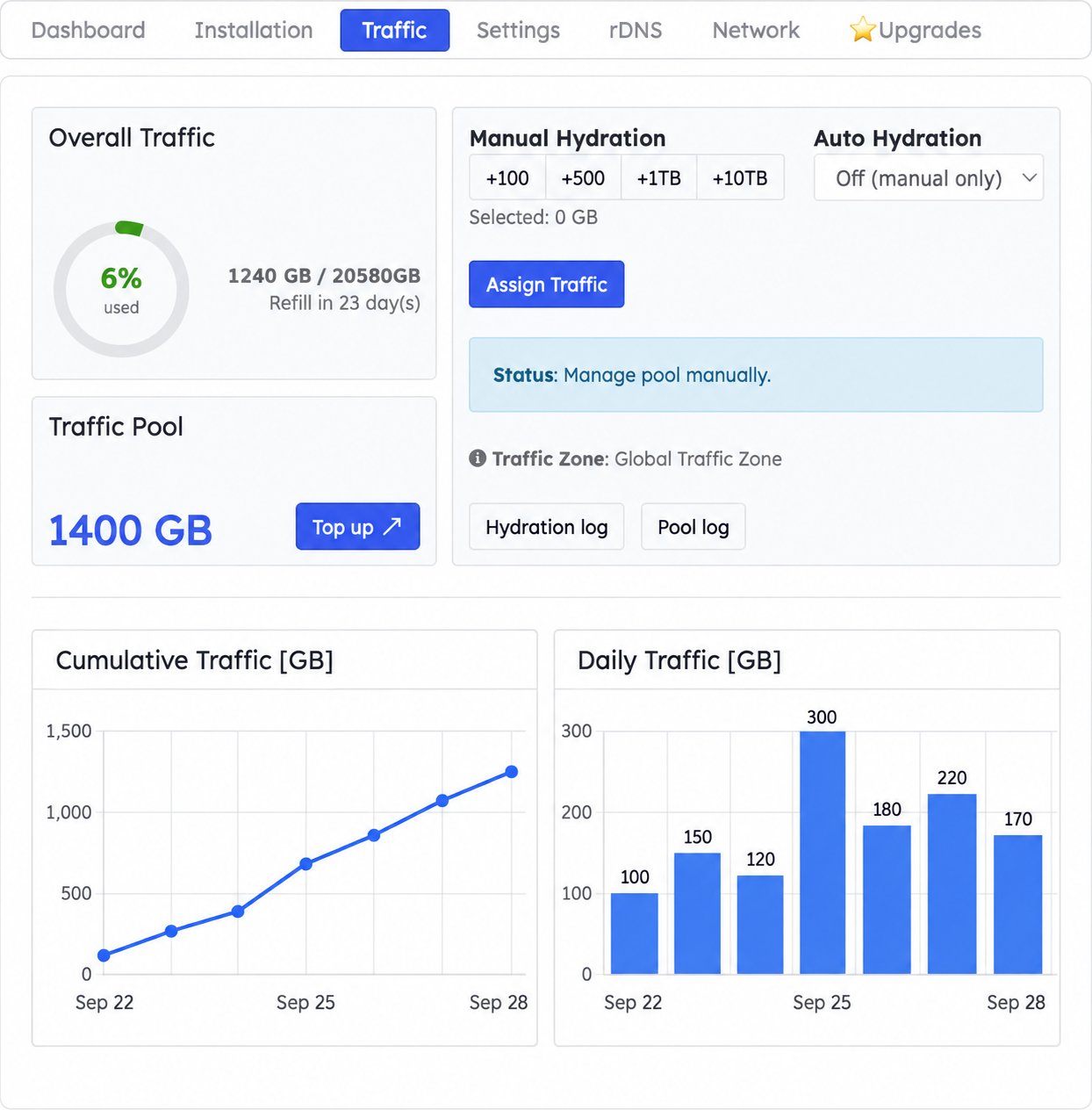Click the arrow icon in Top up
The height and width of the screenshot is (1110, 1092).
[392, 526]
